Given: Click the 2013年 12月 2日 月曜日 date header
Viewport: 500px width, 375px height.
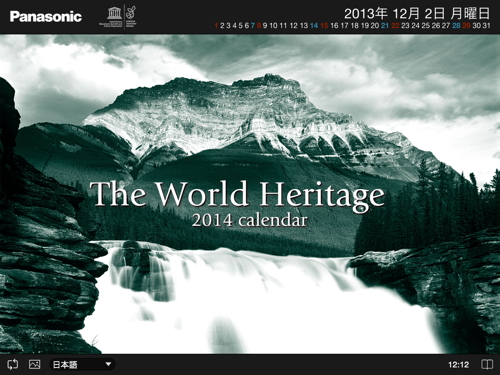Looking at the screenshot, I should coord(417,14).
